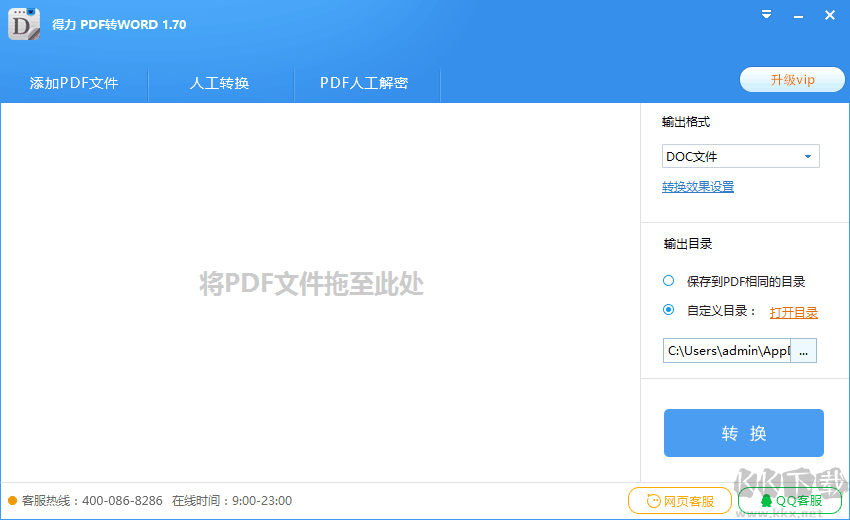Image resolution: width=850 pixels, height=520 pixels.
Task: Open the title bar dropdown menu icon
Action: pyautogui.click(x=766, y=15)
